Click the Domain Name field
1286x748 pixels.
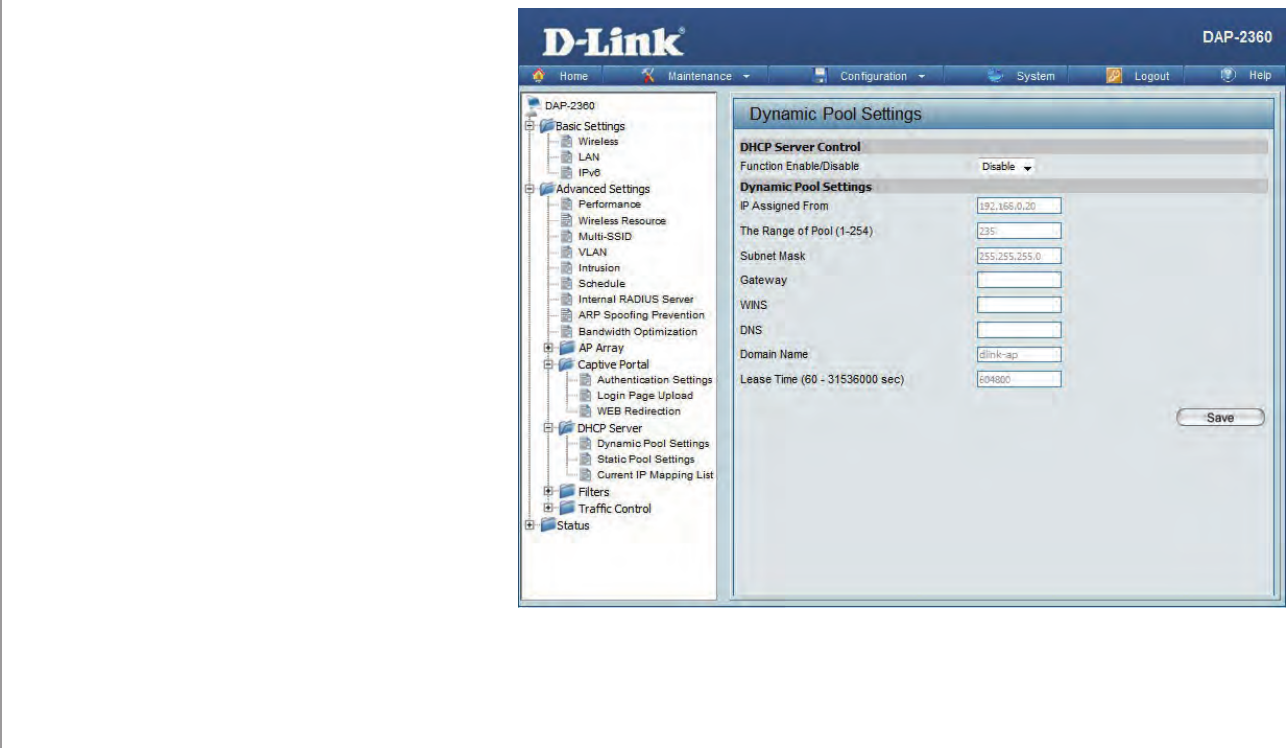(x=1018, y=354)
